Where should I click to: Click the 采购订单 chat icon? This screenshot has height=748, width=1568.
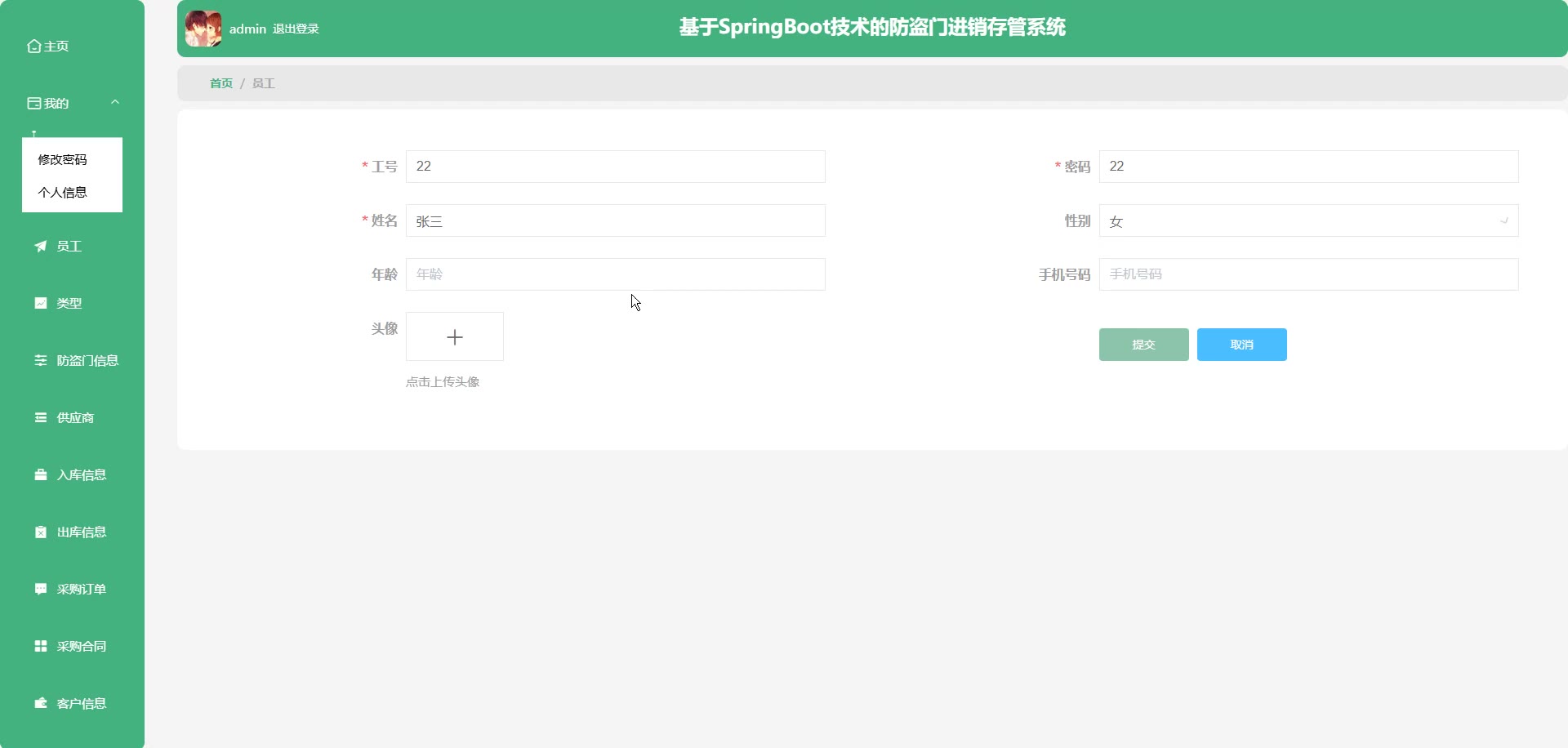coord(41,589)
